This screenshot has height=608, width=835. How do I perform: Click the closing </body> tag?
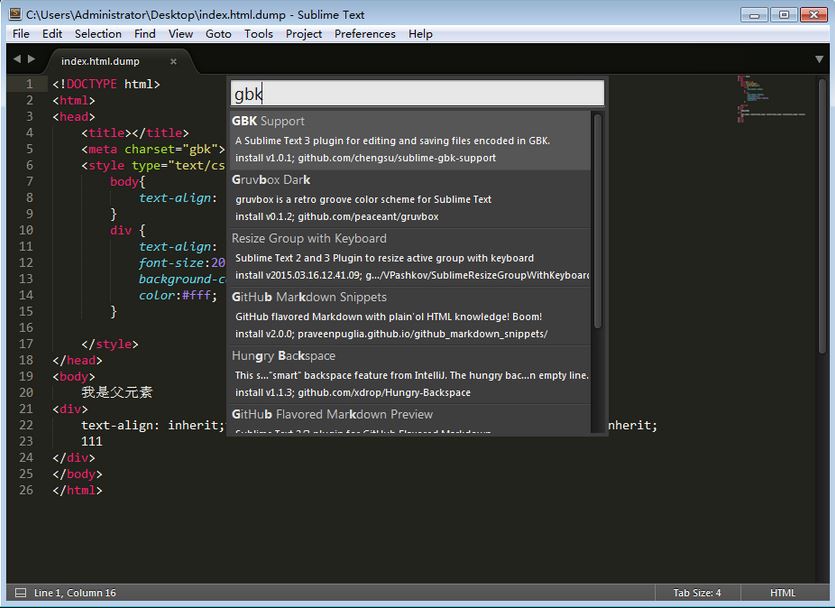click(x=77, y=474)
